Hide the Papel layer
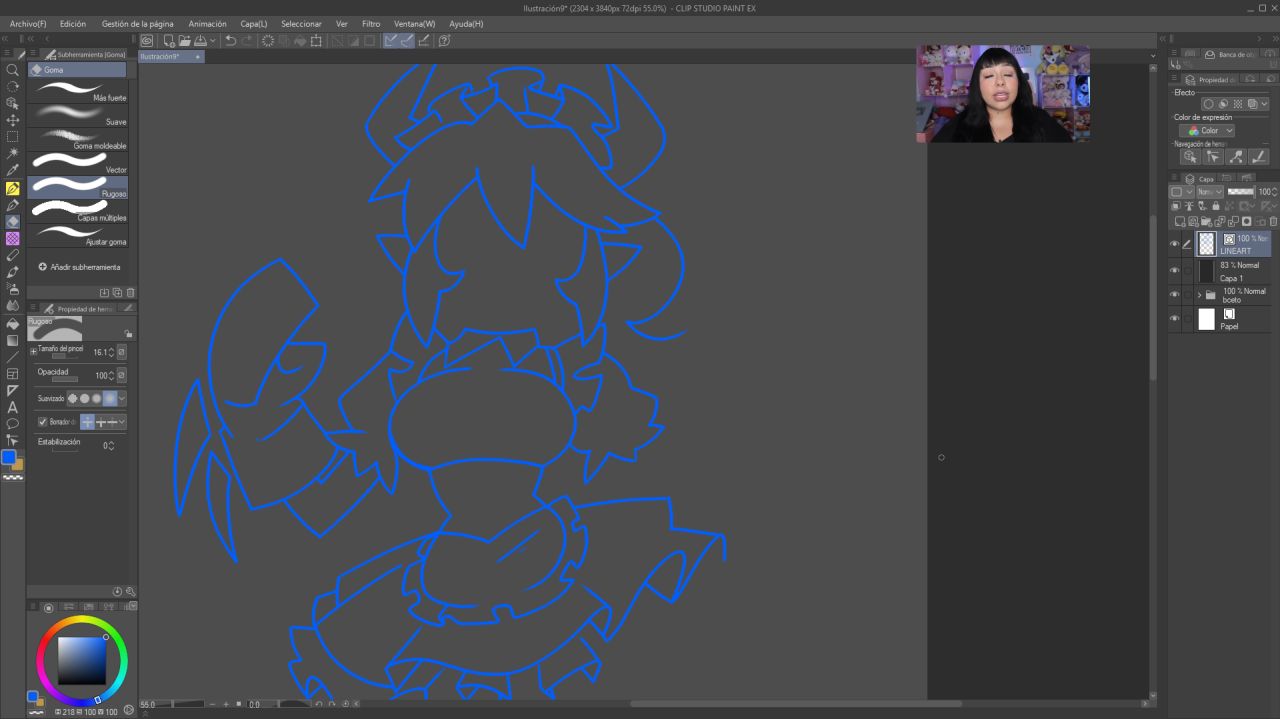Image resolution: width=1280 pixels, height=719 pixels. coord(1175,319)
